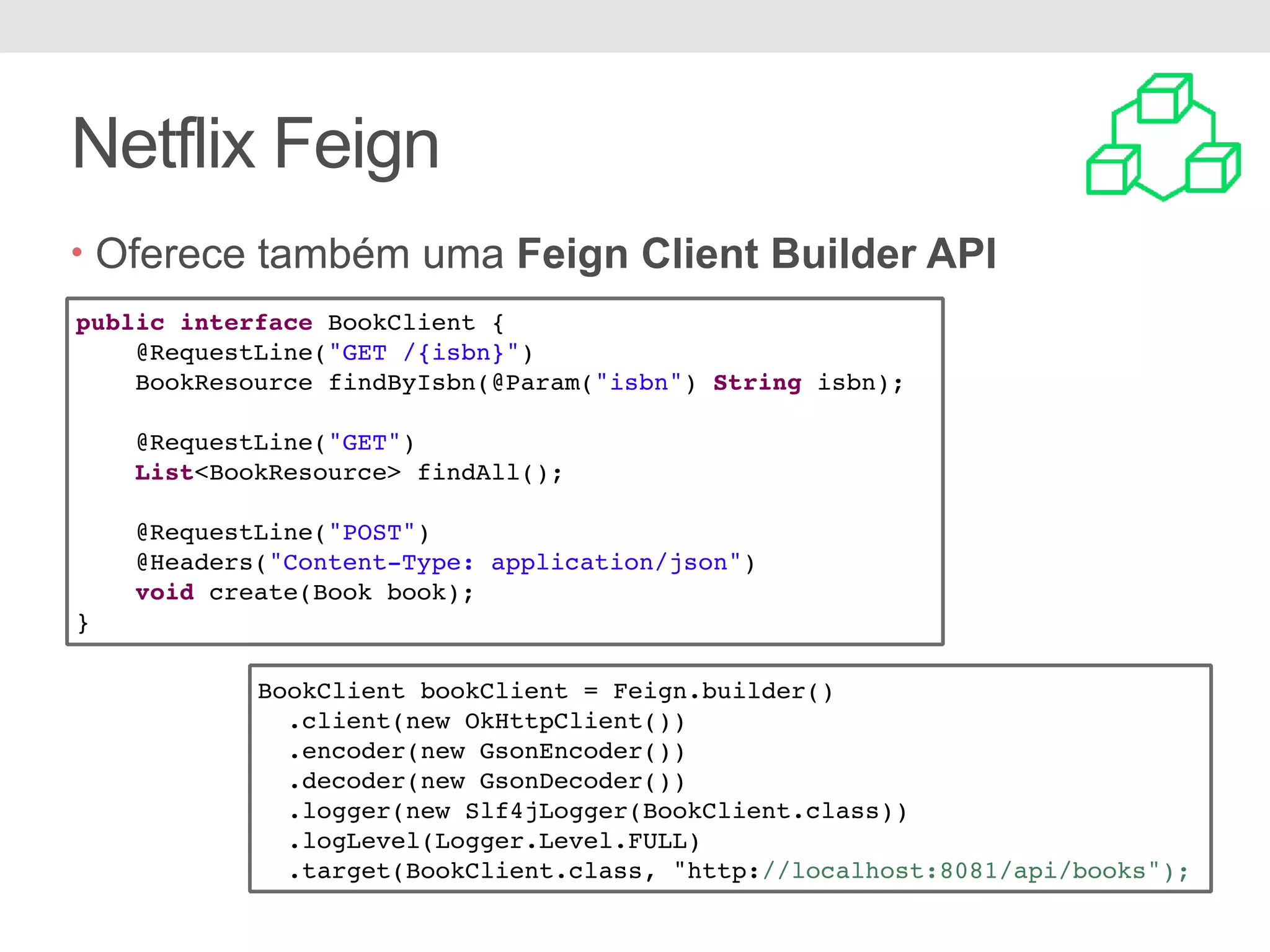Click the red bullet point marker
The image size is (1270, 952).
77,252
